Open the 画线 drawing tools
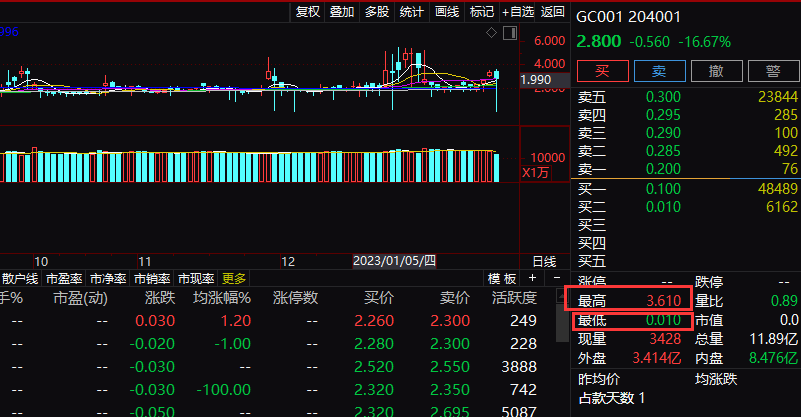The image size is (801, 417). (x=447, y=12)
